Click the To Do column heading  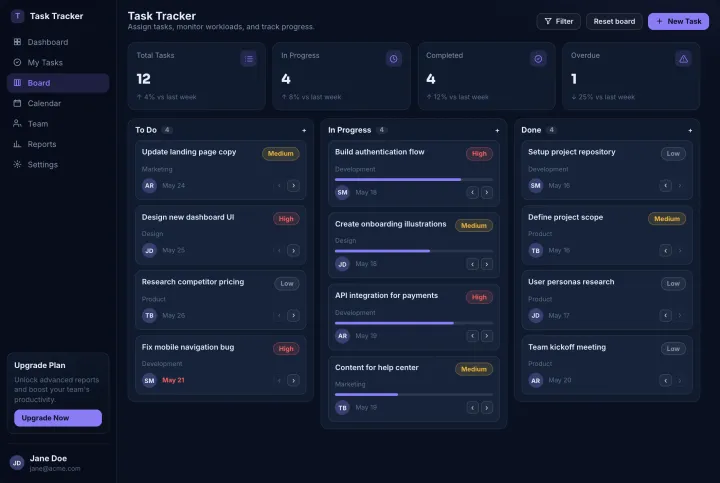(x=146, y=130)
